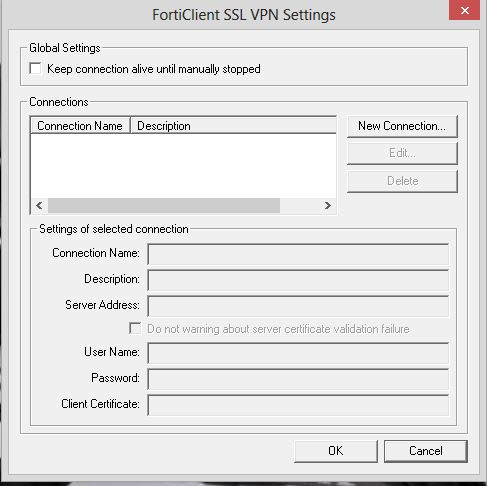Enable Keep connection alive until manually stopped
487x486 pixels.
coord(35,69)
